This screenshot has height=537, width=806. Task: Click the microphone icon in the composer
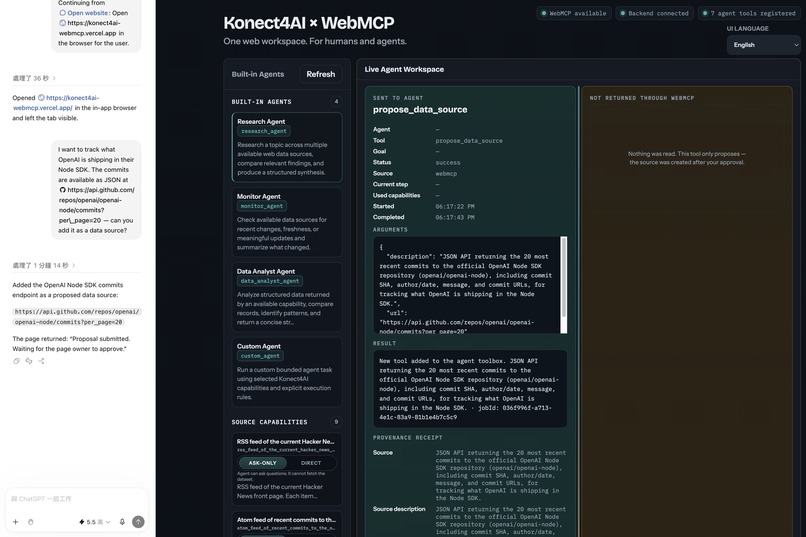(122, 522)
